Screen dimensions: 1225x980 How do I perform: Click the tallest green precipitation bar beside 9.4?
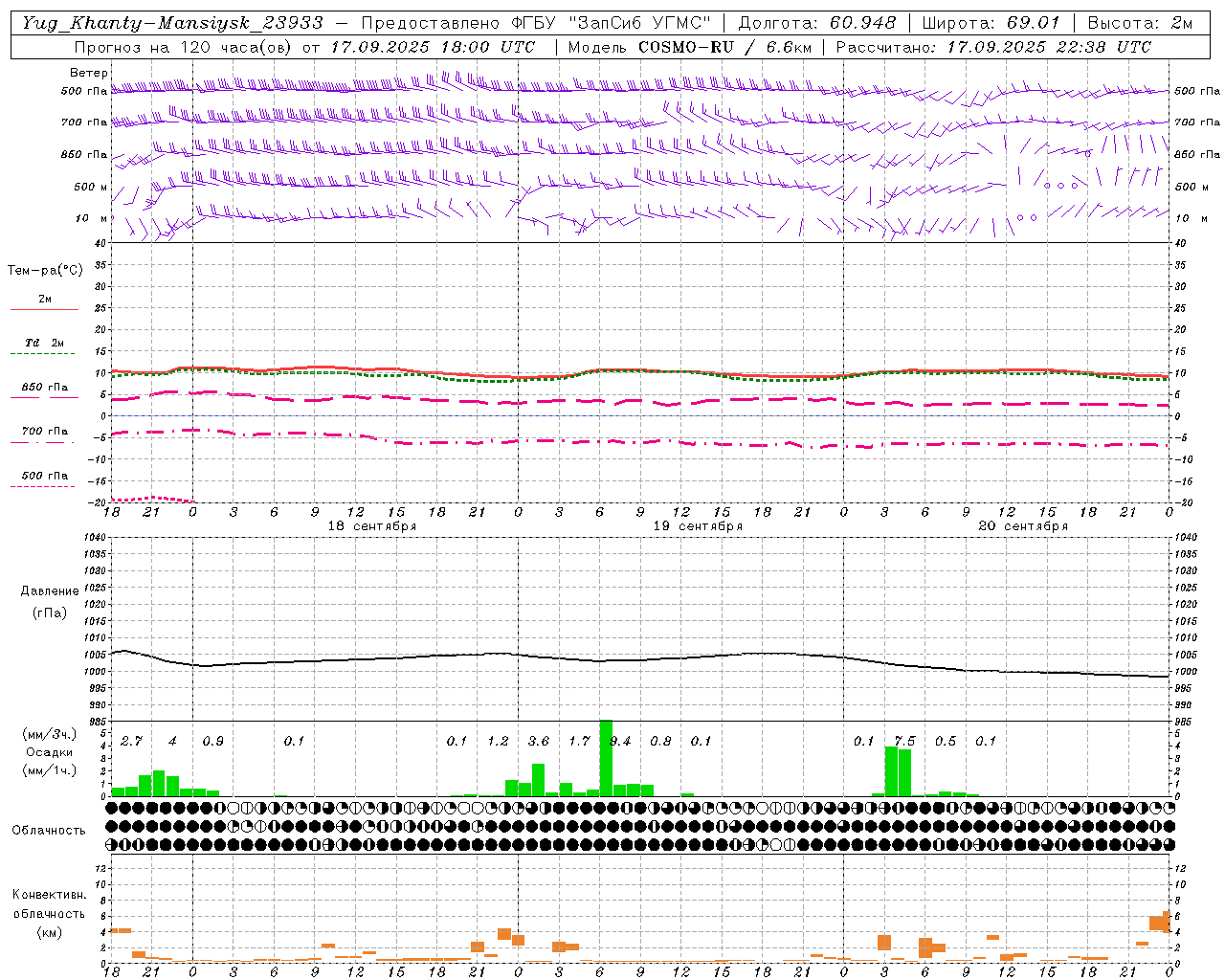606,758
